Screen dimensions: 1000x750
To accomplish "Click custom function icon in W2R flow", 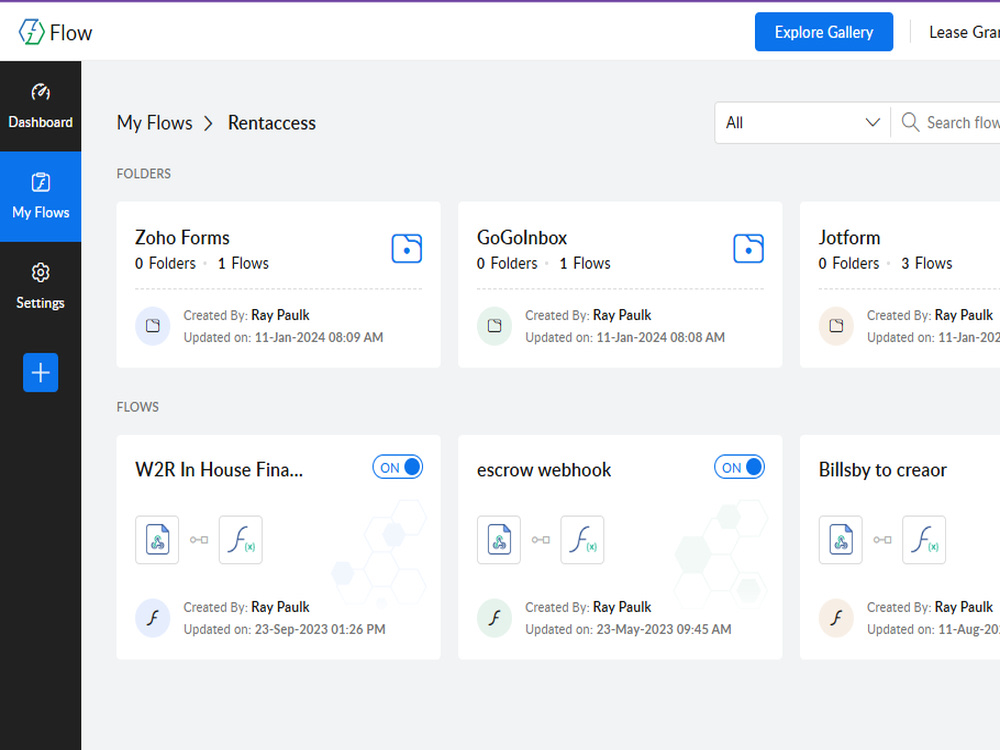I will click(x=240, y=540).
